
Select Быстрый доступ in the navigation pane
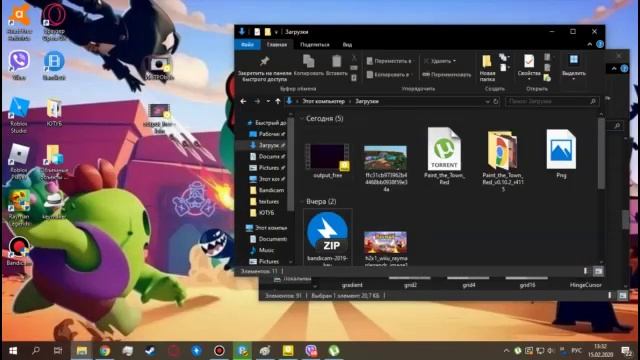(x=266, y=122)
